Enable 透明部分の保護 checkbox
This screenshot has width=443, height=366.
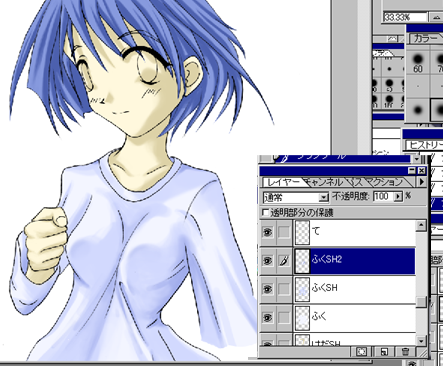click(266, 212)
